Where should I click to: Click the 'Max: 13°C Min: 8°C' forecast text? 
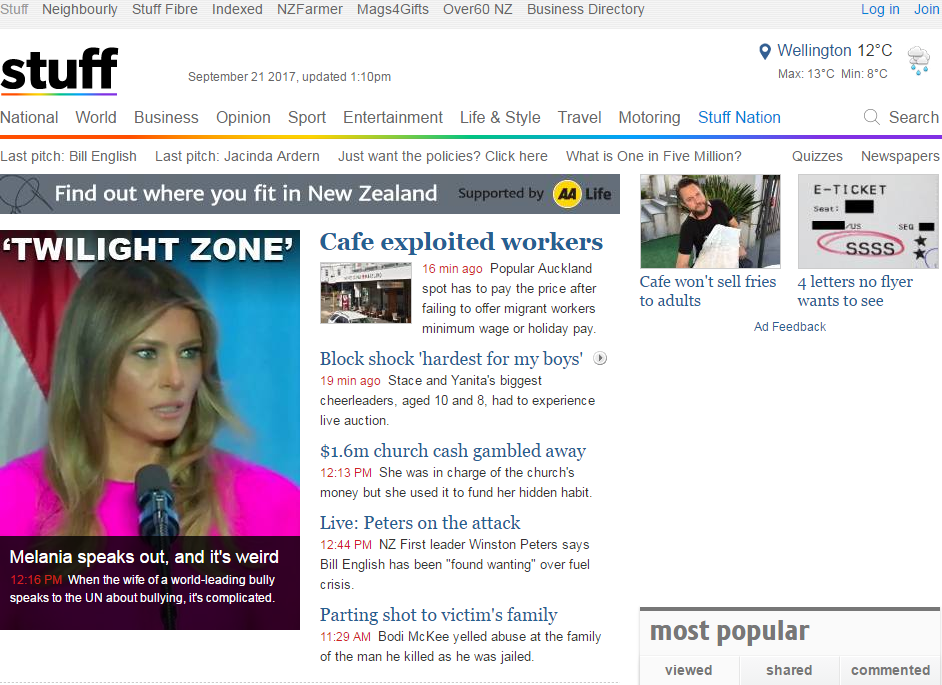click(833, 74)
